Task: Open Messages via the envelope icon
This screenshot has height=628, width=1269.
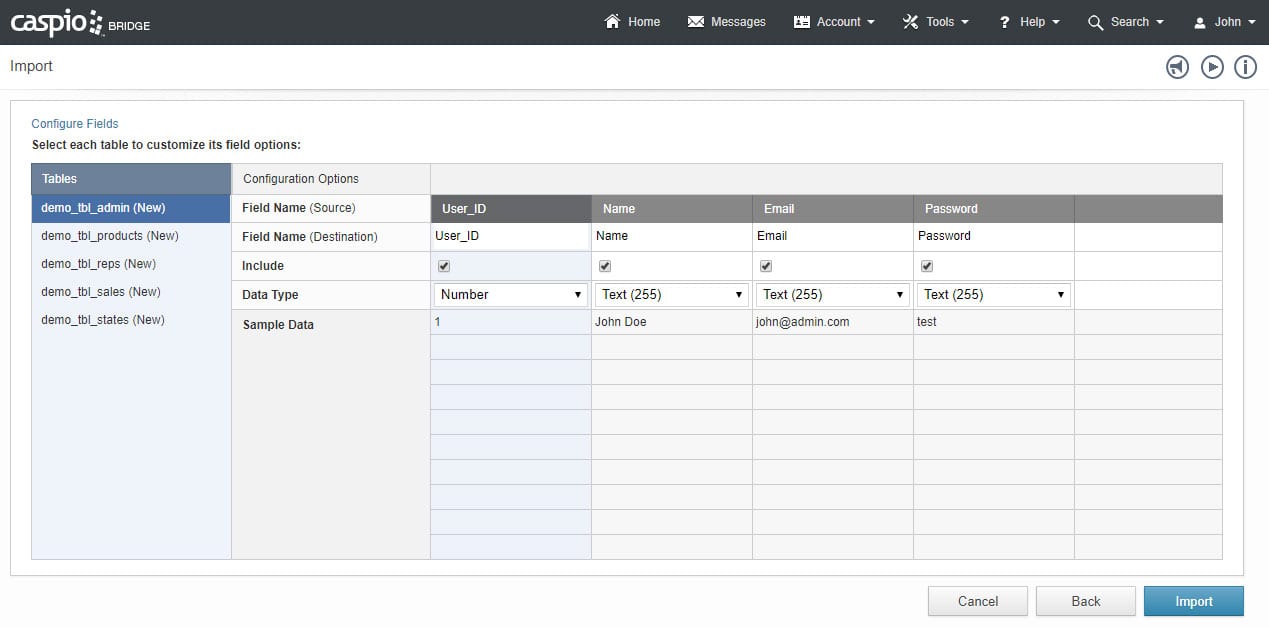Action: 696,22
